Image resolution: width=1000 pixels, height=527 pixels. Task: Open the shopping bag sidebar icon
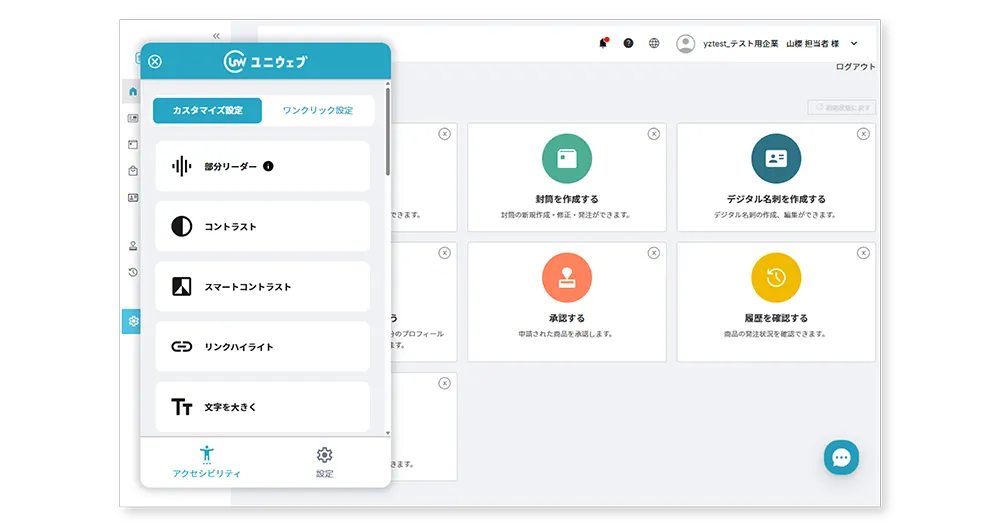(x=133, y=171)
